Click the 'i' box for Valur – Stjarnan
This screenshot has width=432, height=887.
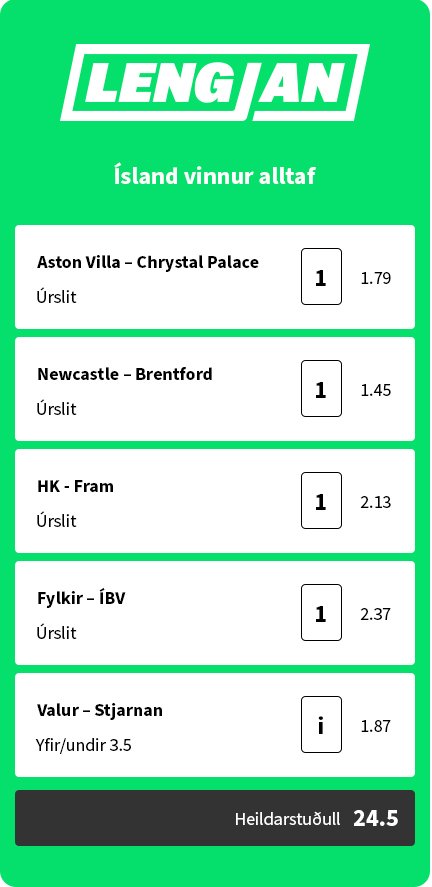tap(321, 725)
